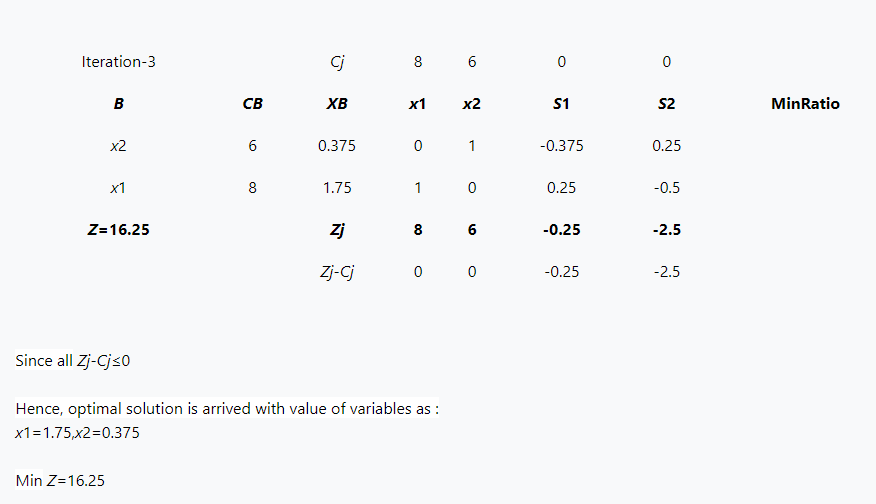Image resolution: width=876 pixels, height=504 pixels.
Task: Select the MinRatio column header
Action: pyautogui.click(x=805, y=104)
